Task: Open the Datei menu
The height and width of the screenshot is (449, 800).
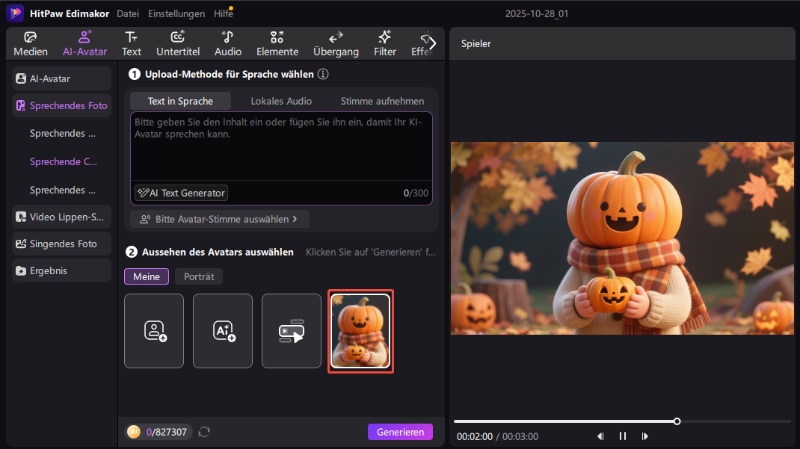Action: 128,14
